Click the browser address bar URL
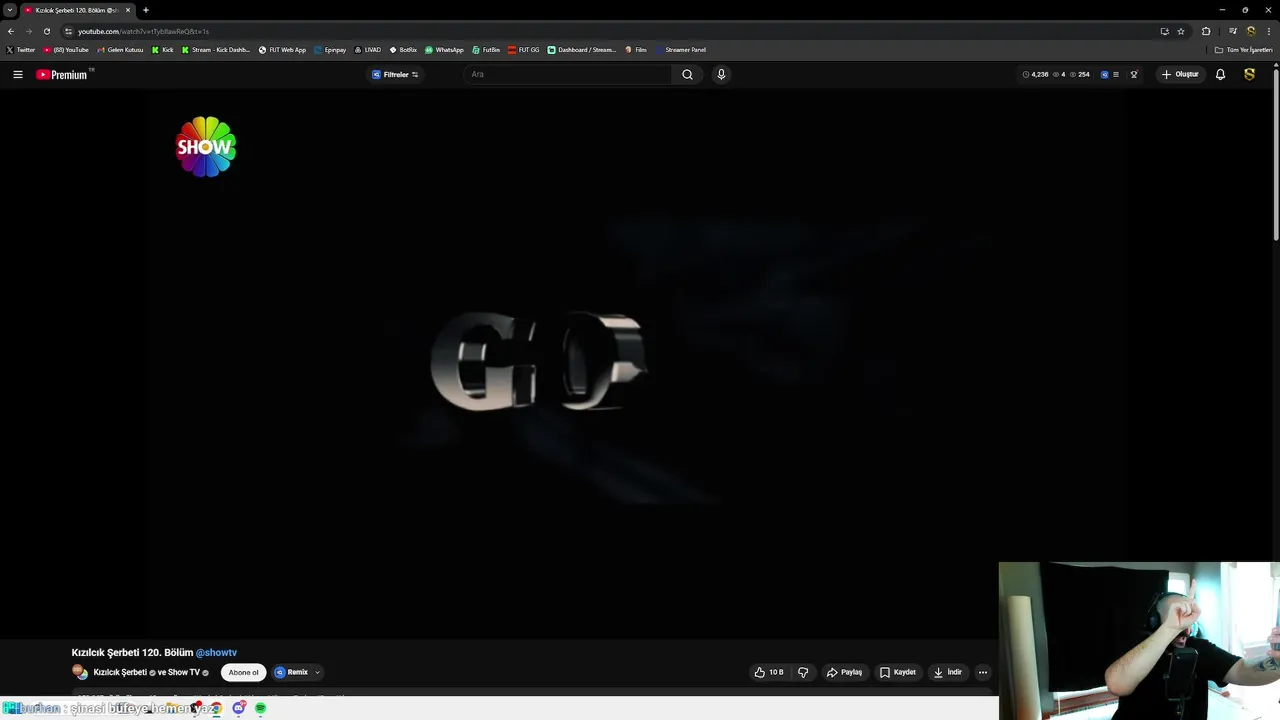The image size is (1280, 720). (144, 31)
